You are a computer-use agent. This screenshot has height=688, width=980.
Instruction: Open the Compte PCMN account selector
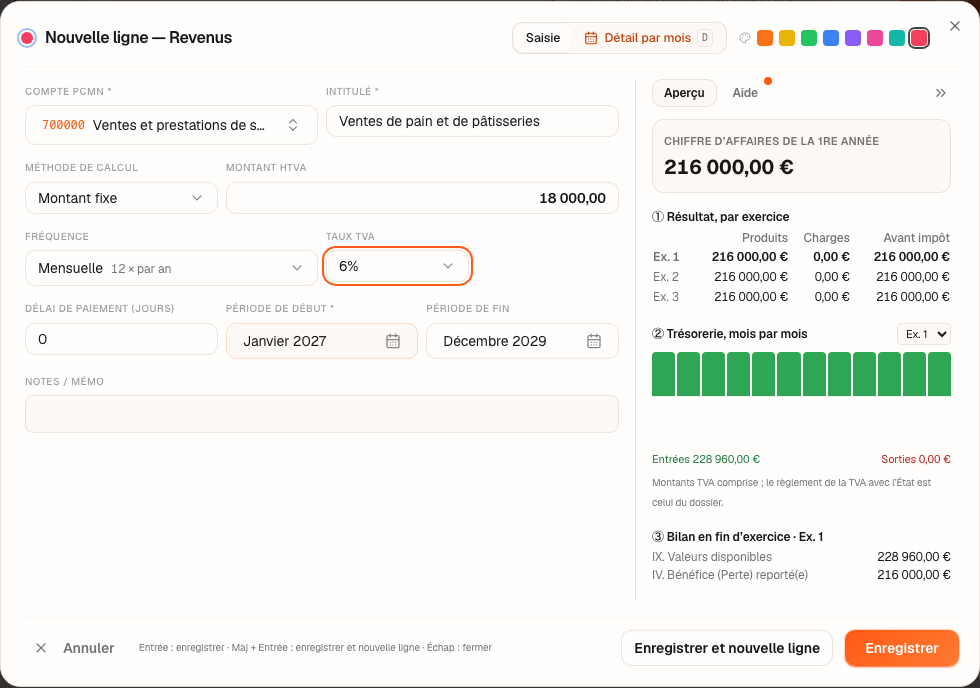[x=171, y=125]
